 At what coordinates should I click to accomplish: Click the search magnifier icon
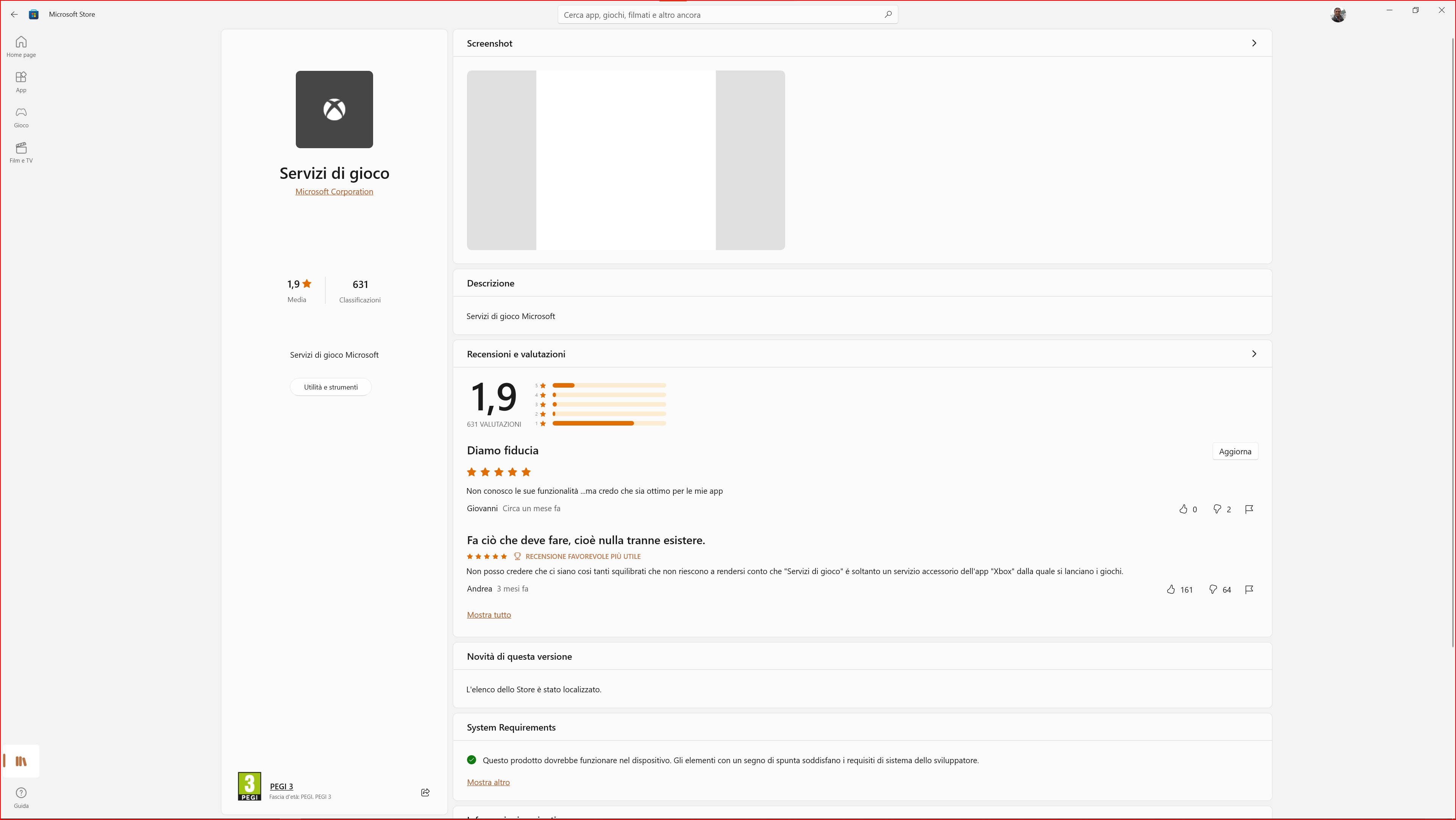(888, 15)
